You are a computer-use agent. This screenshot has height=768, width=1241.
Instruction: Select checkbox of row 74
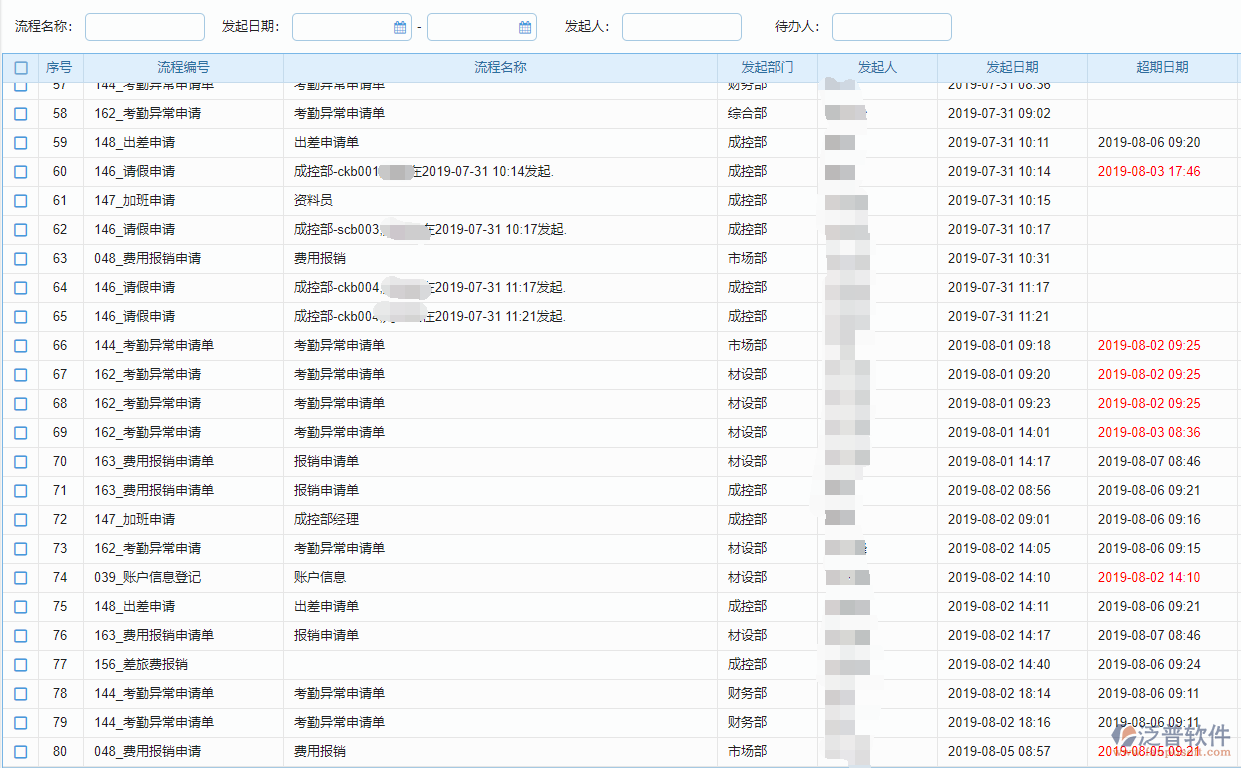[21, 578]
